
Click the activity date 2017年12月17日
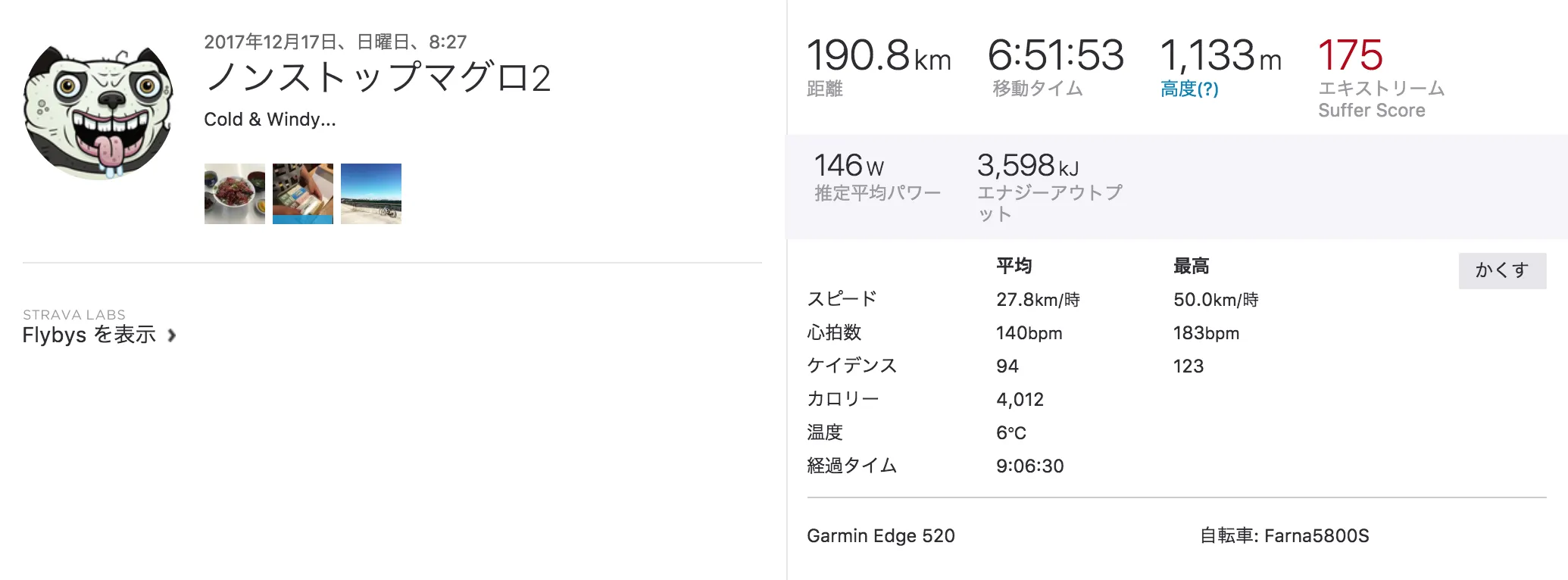click(335, 42)
